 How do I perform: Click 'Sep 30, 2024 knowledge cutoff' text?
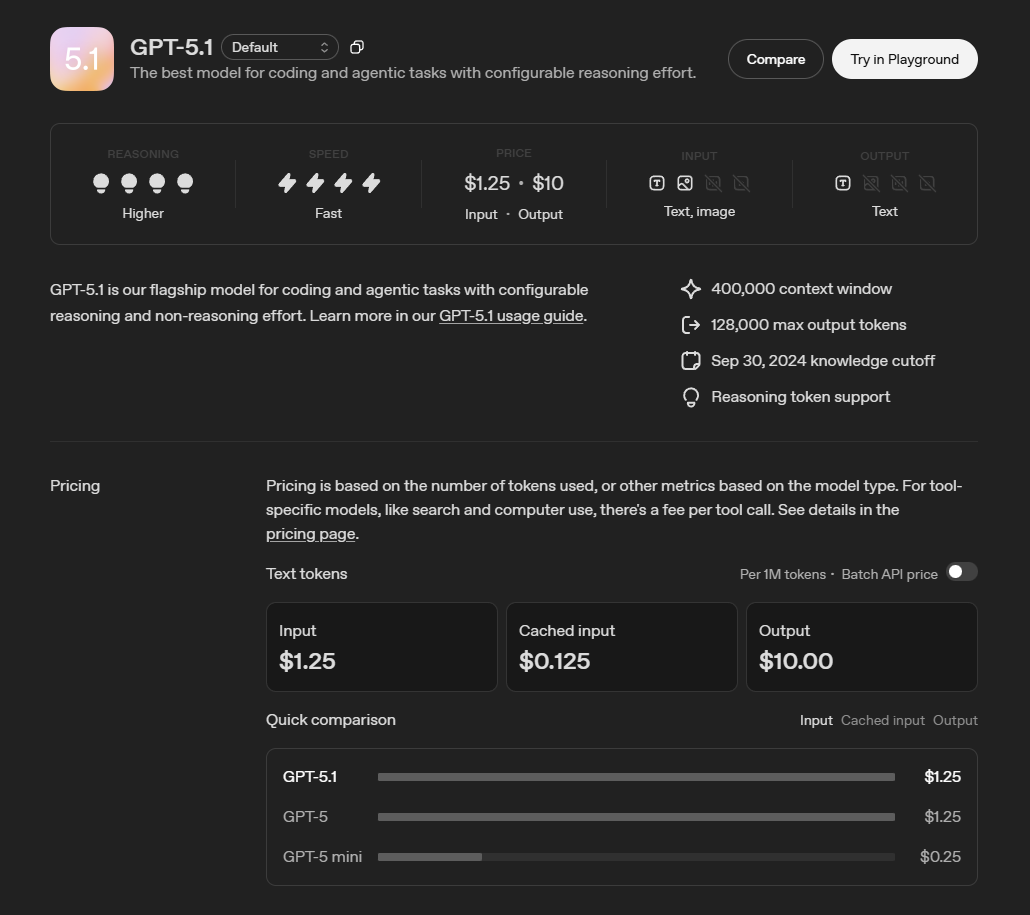(823, 361)
